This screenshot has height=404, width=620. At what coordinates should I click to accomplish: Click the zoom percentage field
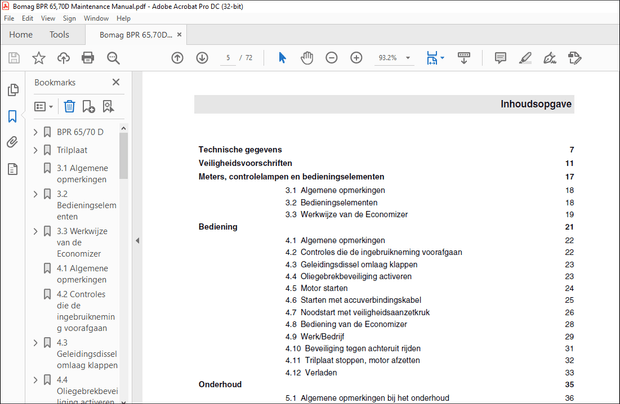tap(388, 58)
